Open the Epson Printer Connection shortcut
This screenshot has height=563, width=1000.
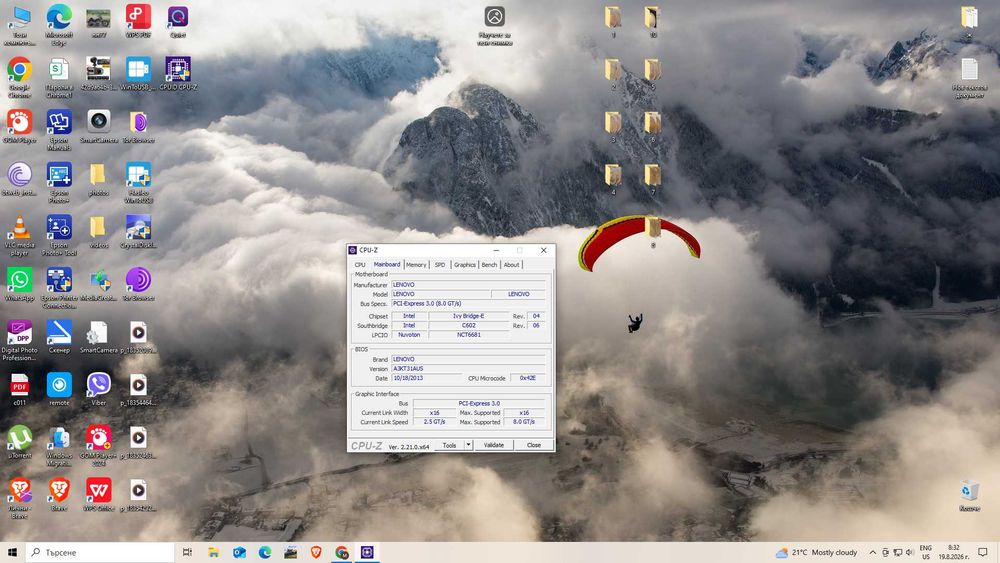pyautogui.click(x=59, y=288)
